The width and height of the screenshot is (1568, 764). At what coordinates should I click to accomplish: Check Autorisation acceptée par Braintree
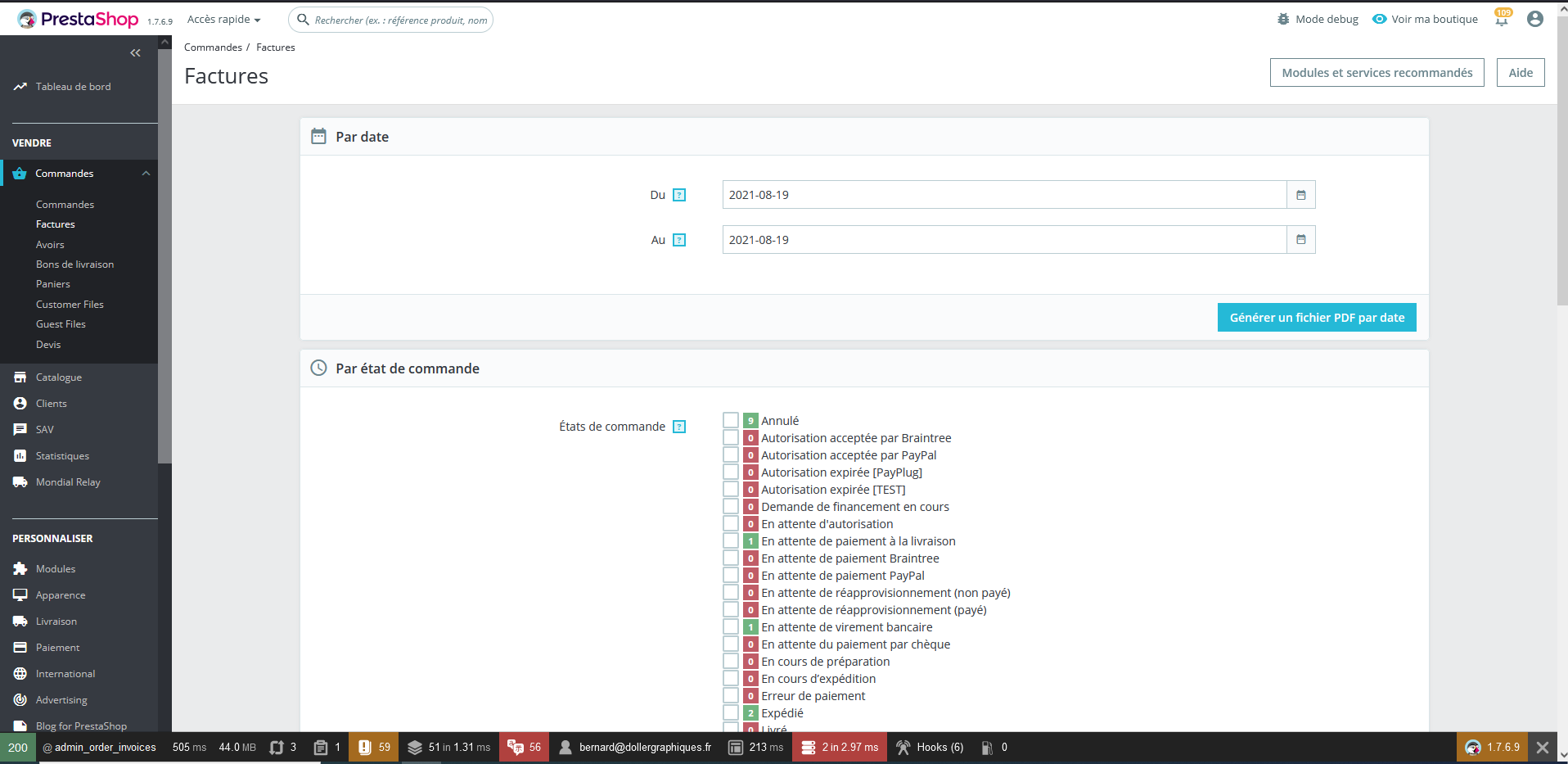tap(731, 437)
